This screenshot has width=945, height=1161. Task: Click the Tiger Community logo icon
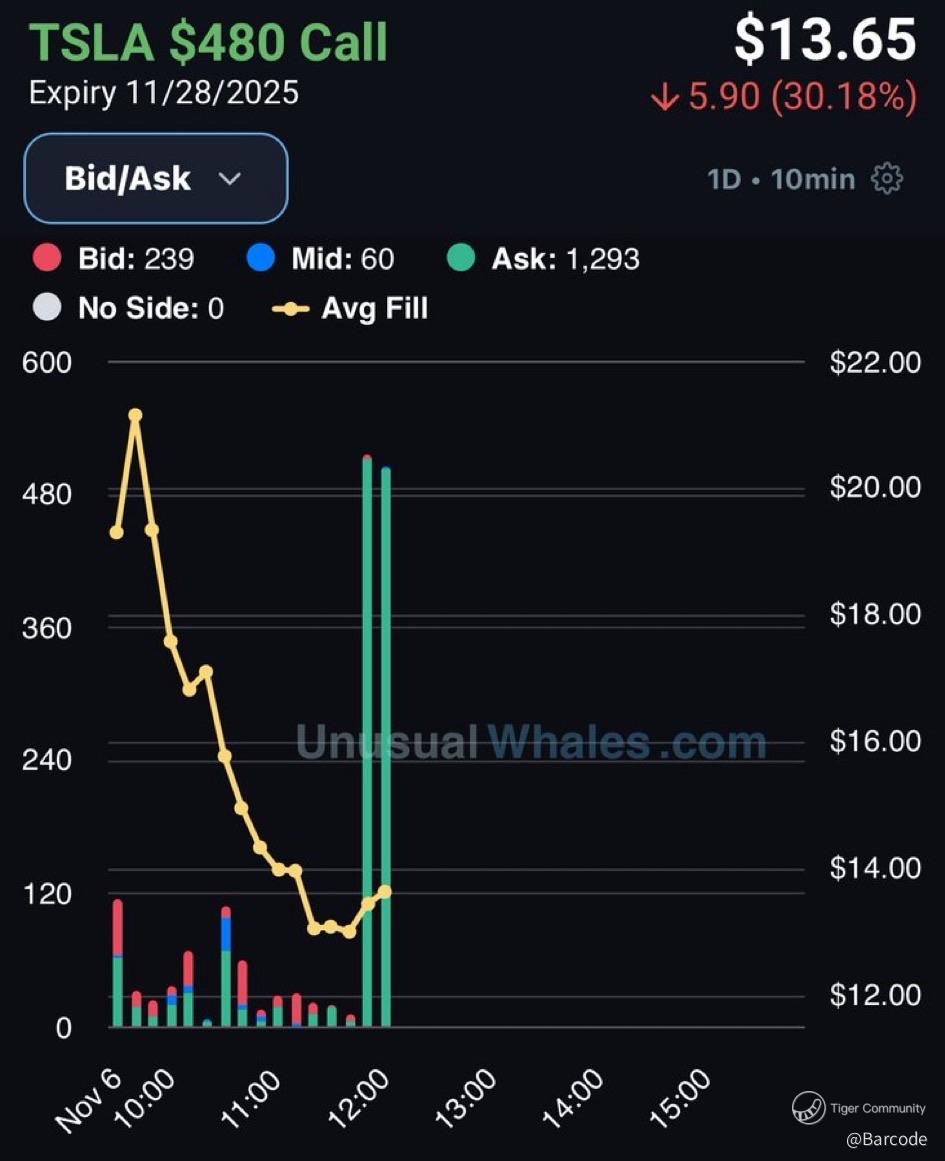click(809, 1108)
